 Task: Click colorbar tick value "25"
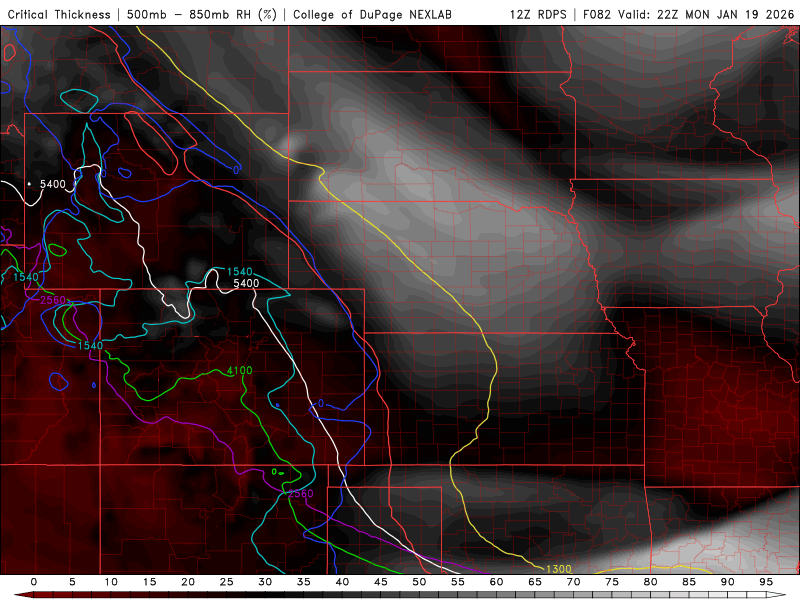(227, 582)
